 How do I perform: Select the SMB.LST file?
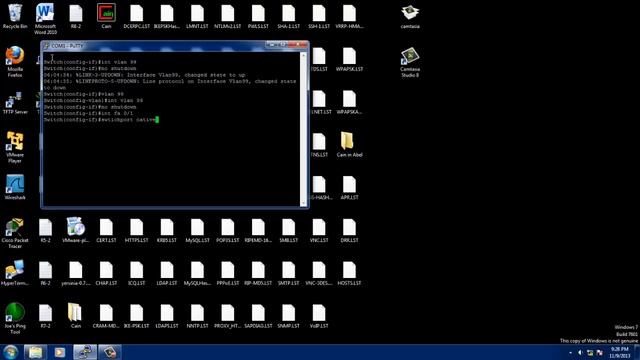tap(289, 230)
